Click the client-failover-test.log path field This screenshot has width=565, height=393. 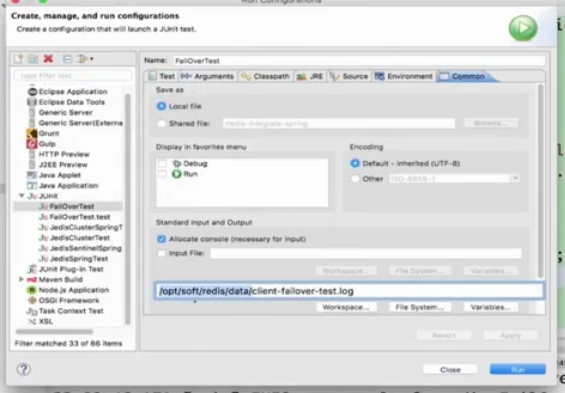[x=349, y=291]
